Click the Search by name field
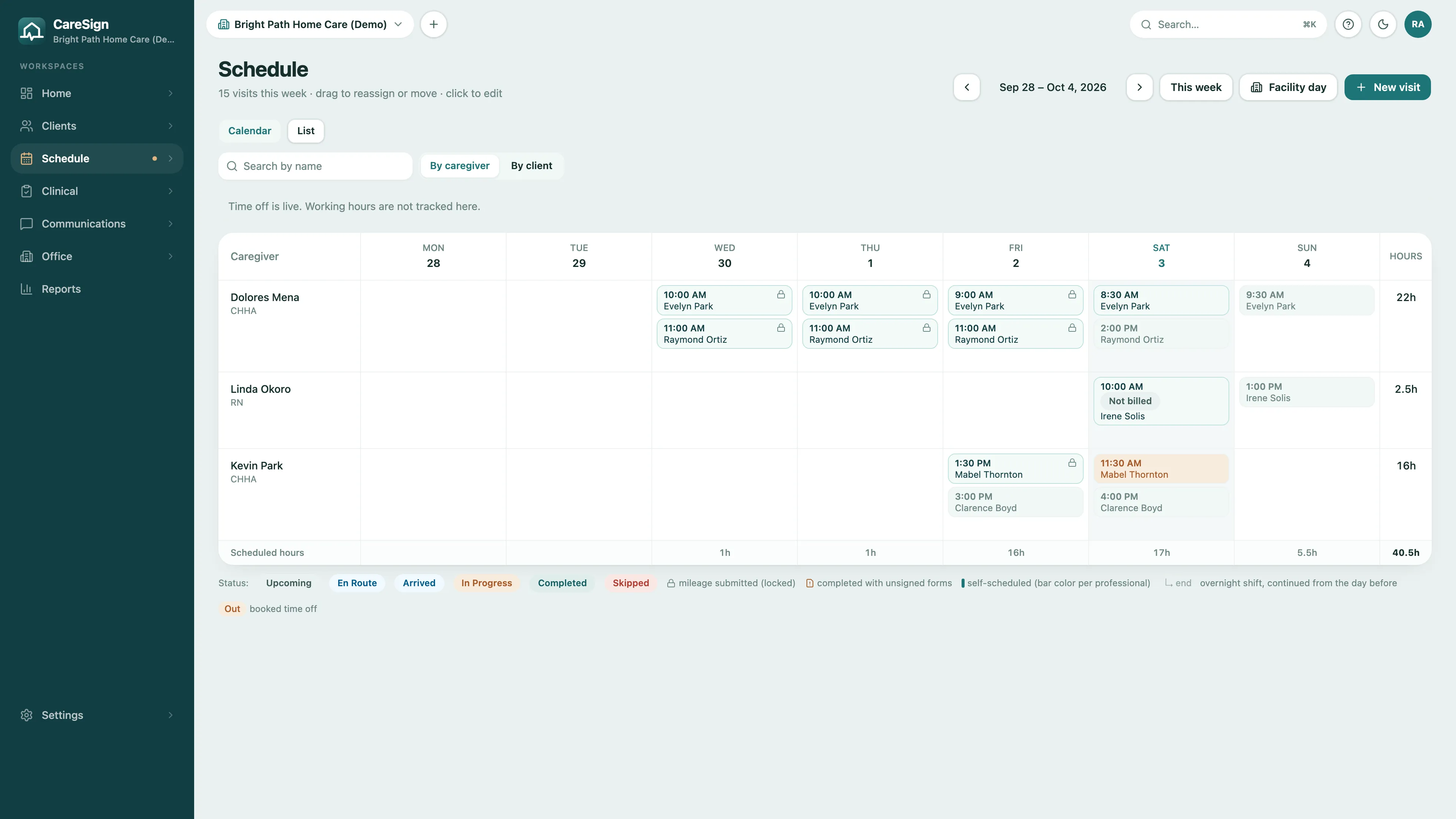 [315, 166]
